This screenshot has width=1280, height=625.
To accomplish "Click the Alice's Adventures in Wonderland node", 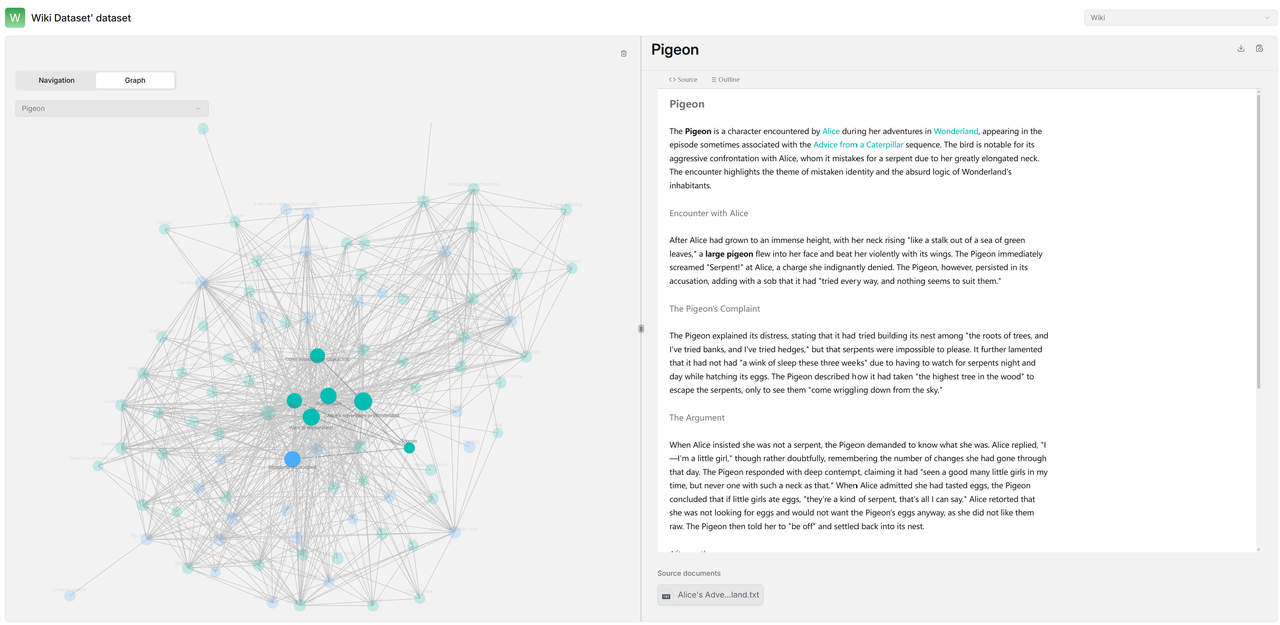I will 363,401.
